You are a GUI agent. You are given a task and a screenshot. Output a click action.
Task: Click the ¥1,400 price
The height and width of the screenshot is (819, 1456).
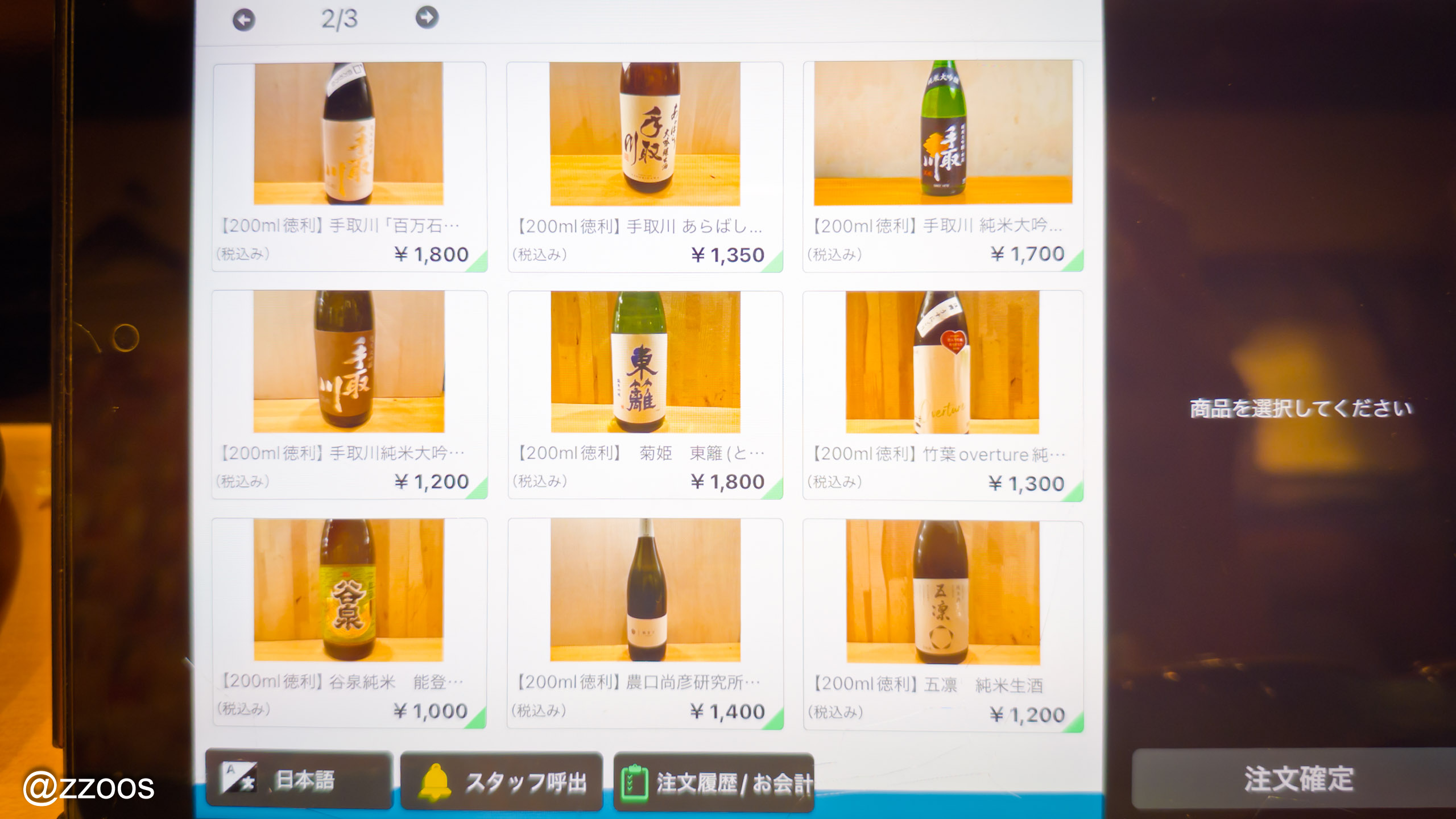727,712
